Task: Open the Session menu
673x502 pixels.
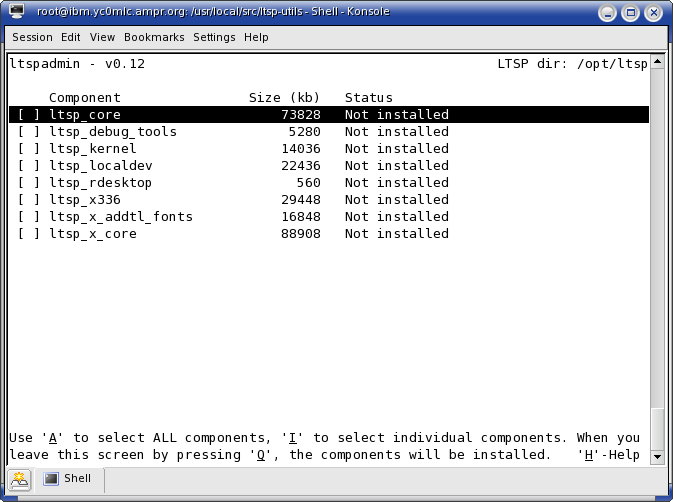Action: (32, 37)
